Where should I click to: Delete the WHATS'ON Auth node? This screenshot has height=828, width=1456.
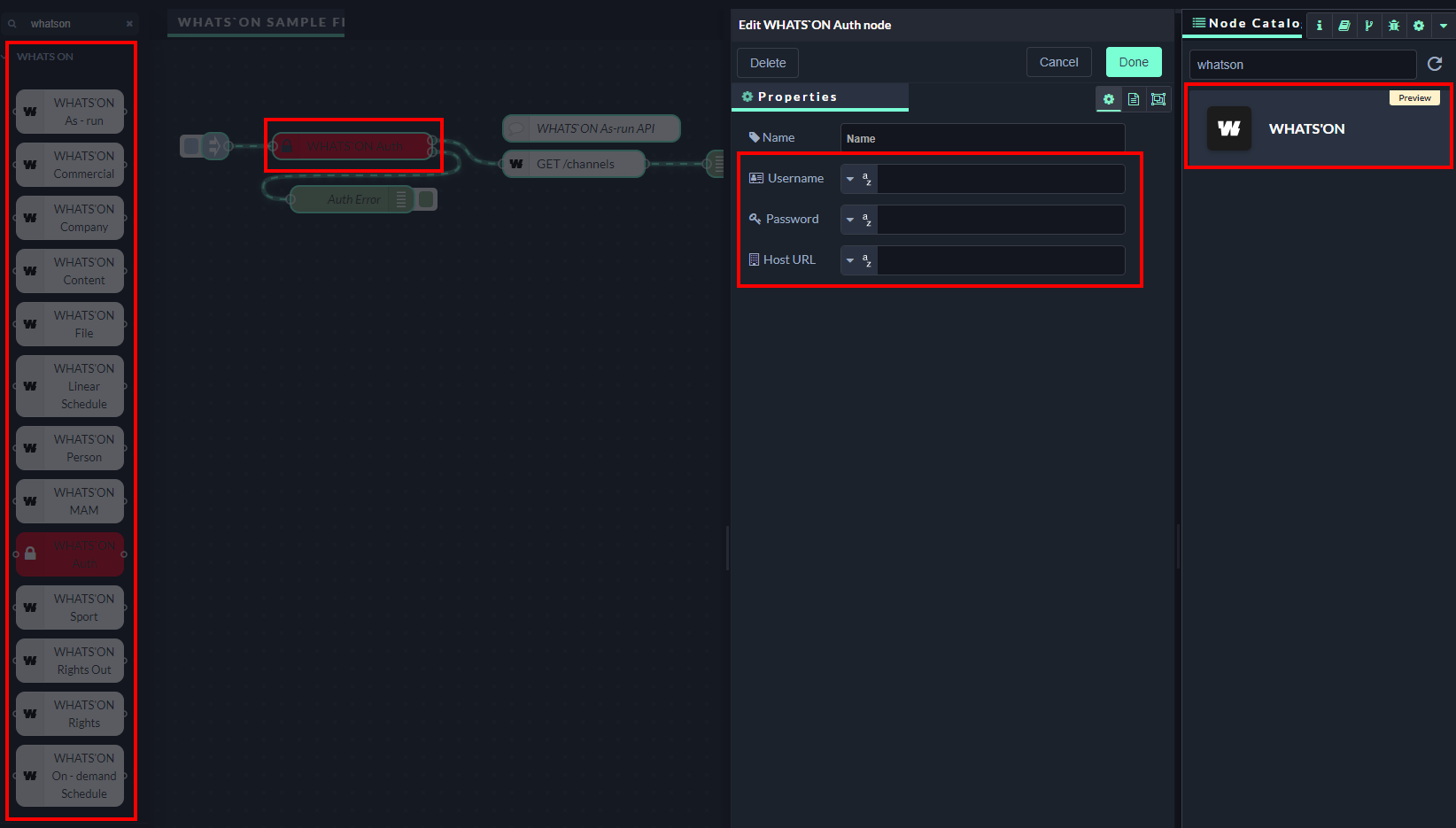[767, 63]
